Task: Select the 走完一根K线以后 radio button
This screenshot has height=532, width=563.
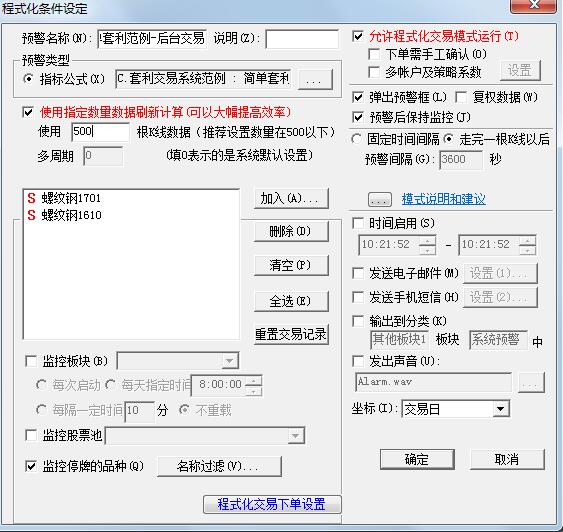Action: click(448, 139)
